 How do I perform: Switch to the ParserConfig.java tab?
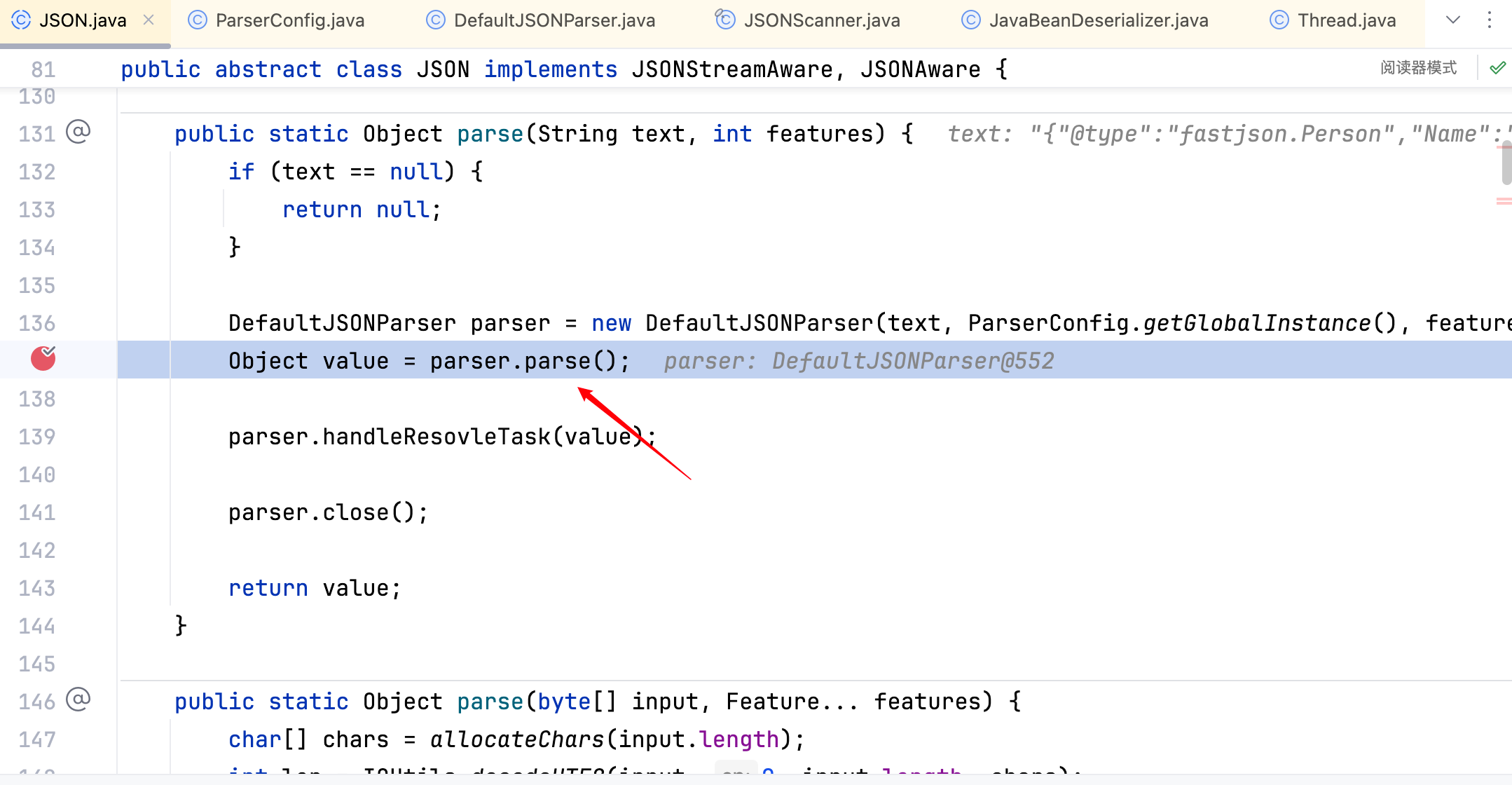pyautogui.click(x=289, y=20)
